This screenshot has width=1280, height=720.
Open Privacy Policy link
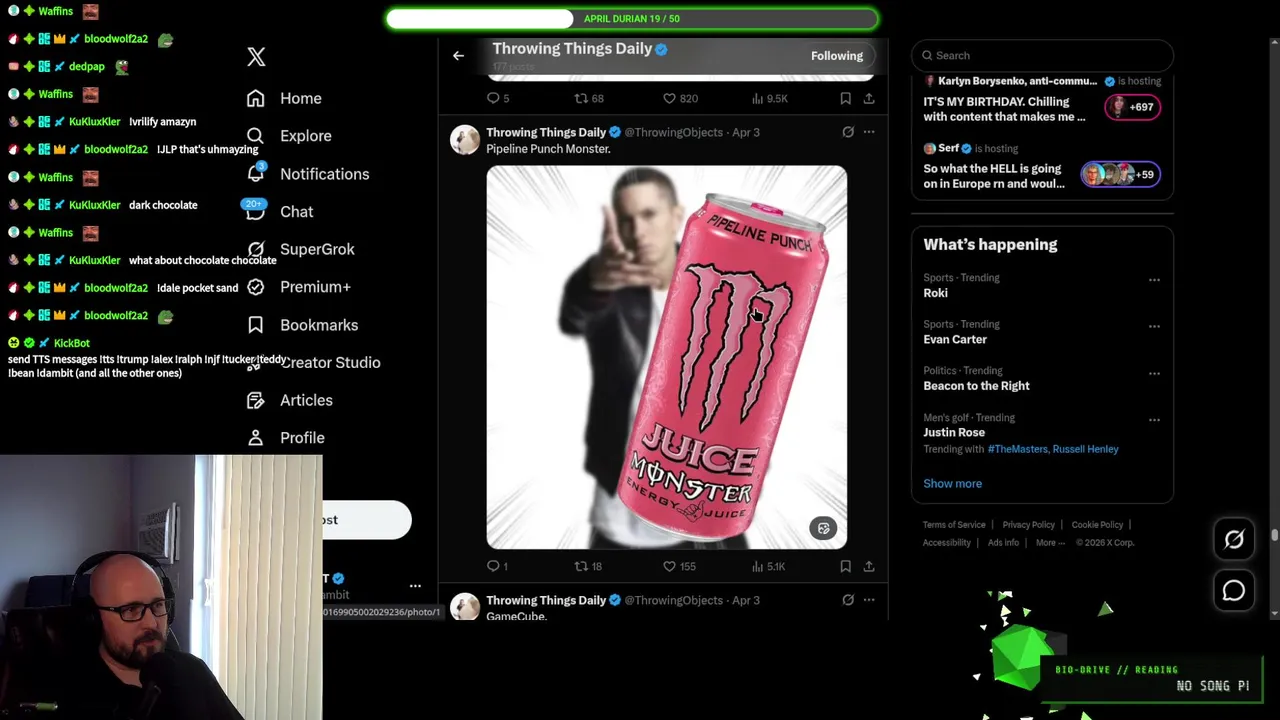[x=1028, y=525]
